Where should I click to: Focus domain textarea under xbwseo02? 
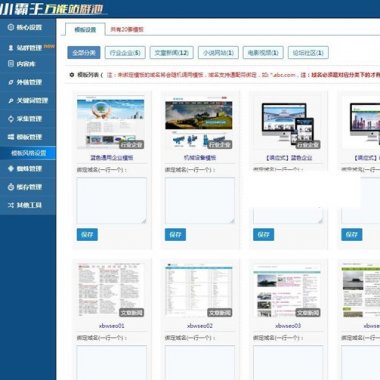pos(200,363)
